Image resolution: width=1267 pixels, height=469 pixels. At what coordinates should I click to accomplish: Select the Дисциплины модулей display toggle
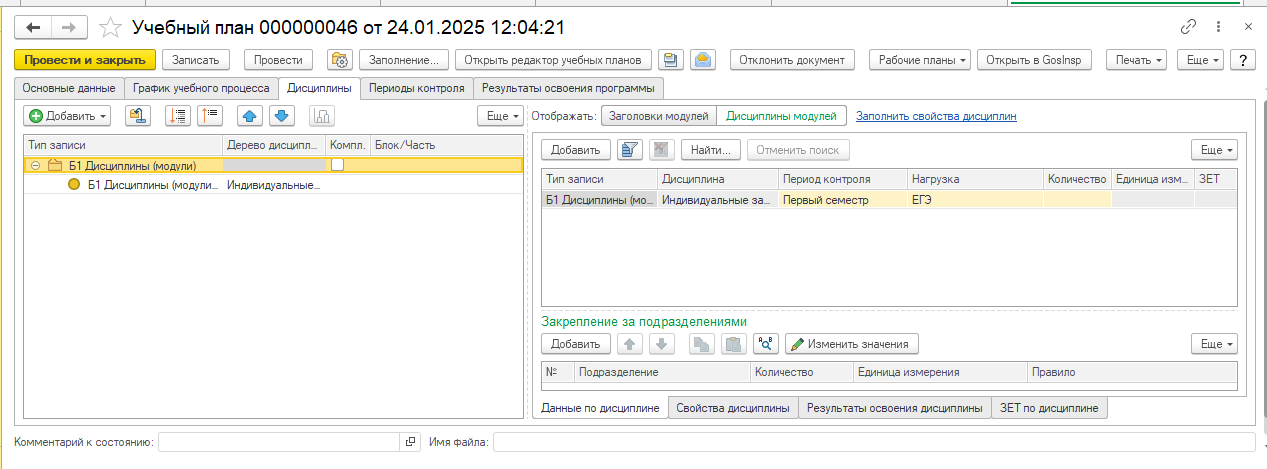781,116
